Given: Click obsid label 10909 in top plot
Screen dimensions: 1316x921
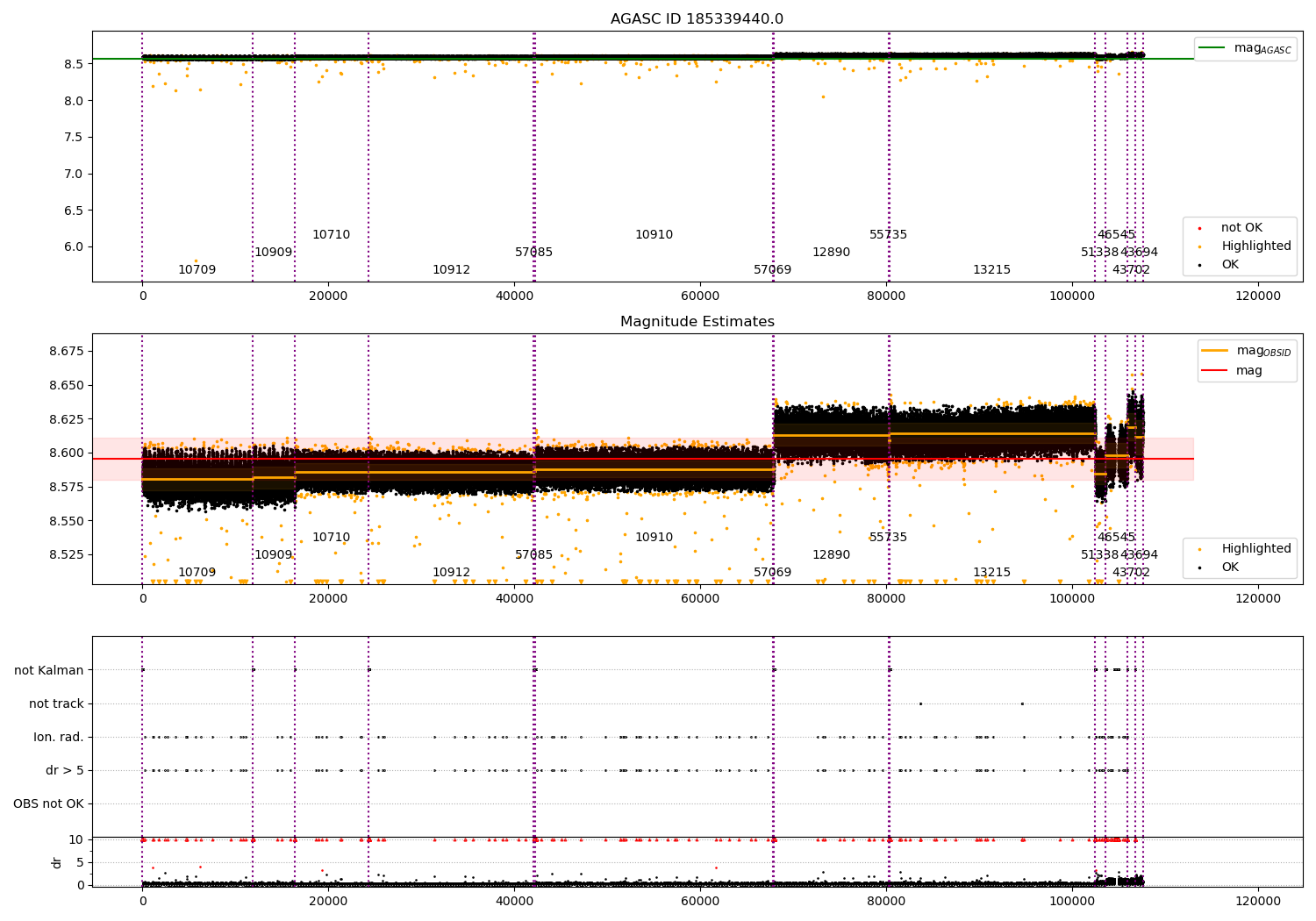Looking at the screenshot, I should [274, 253].
